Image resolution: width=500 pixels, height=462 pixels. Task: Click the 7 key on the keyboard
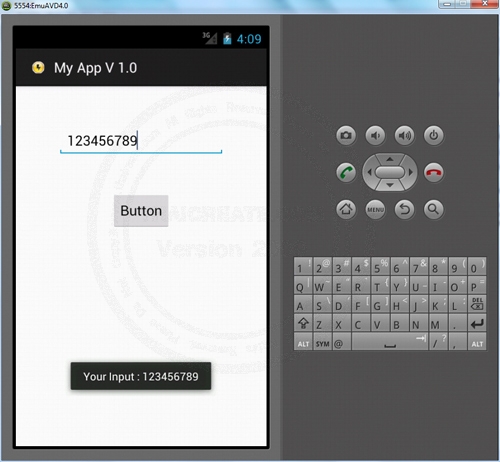(419, 266)
